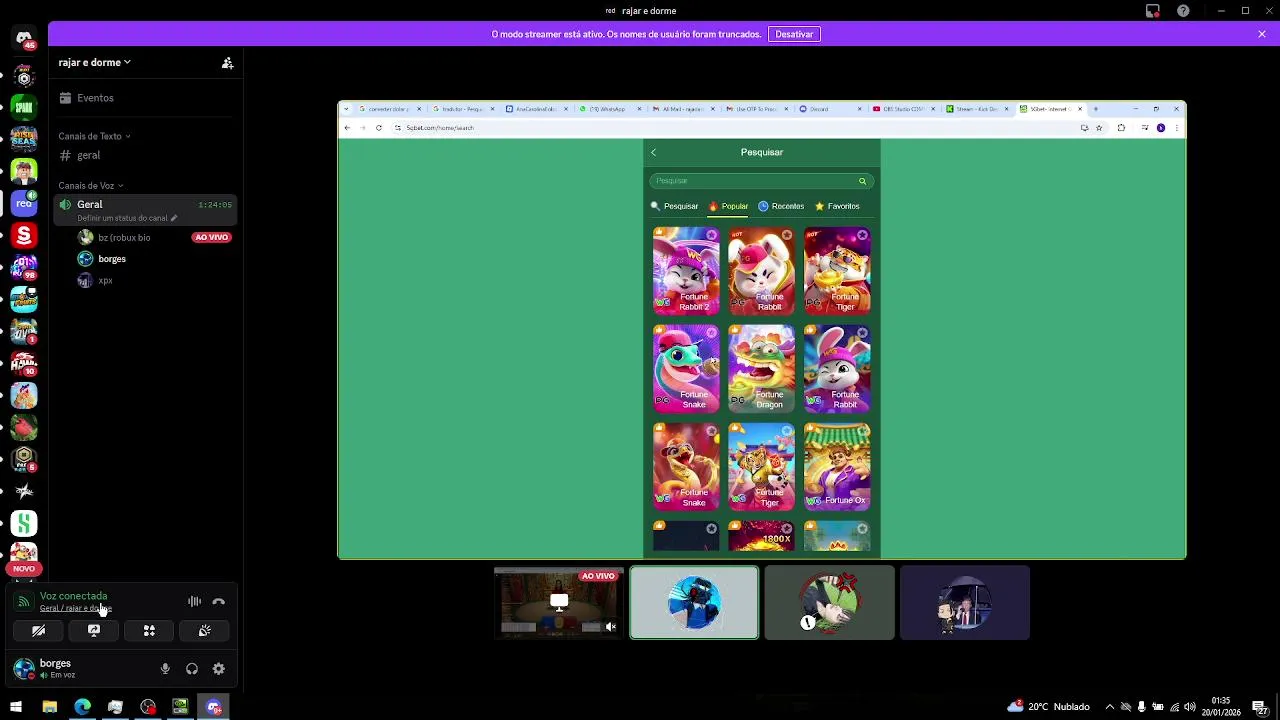Share your screen icon button
Viewport: 1280px width, 720px height.
coord(94,631)
